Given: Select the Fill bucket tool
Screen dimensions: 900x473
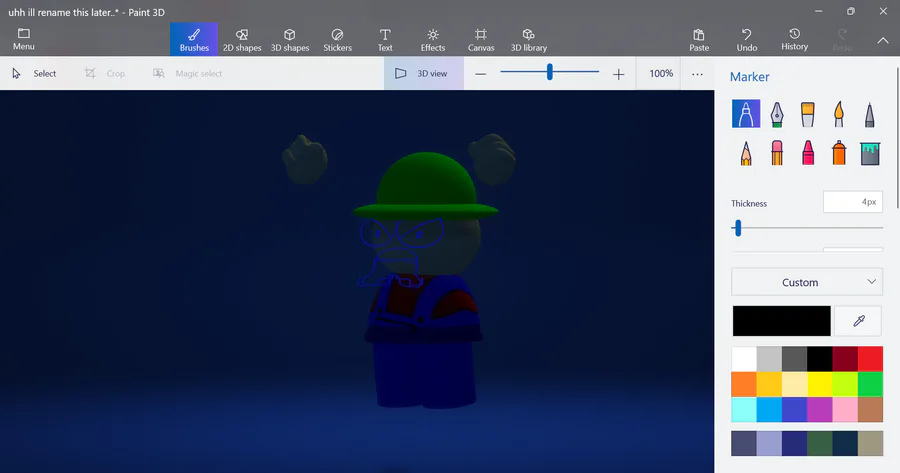Looking at the screenshot, I should click(x=870, y=153).
